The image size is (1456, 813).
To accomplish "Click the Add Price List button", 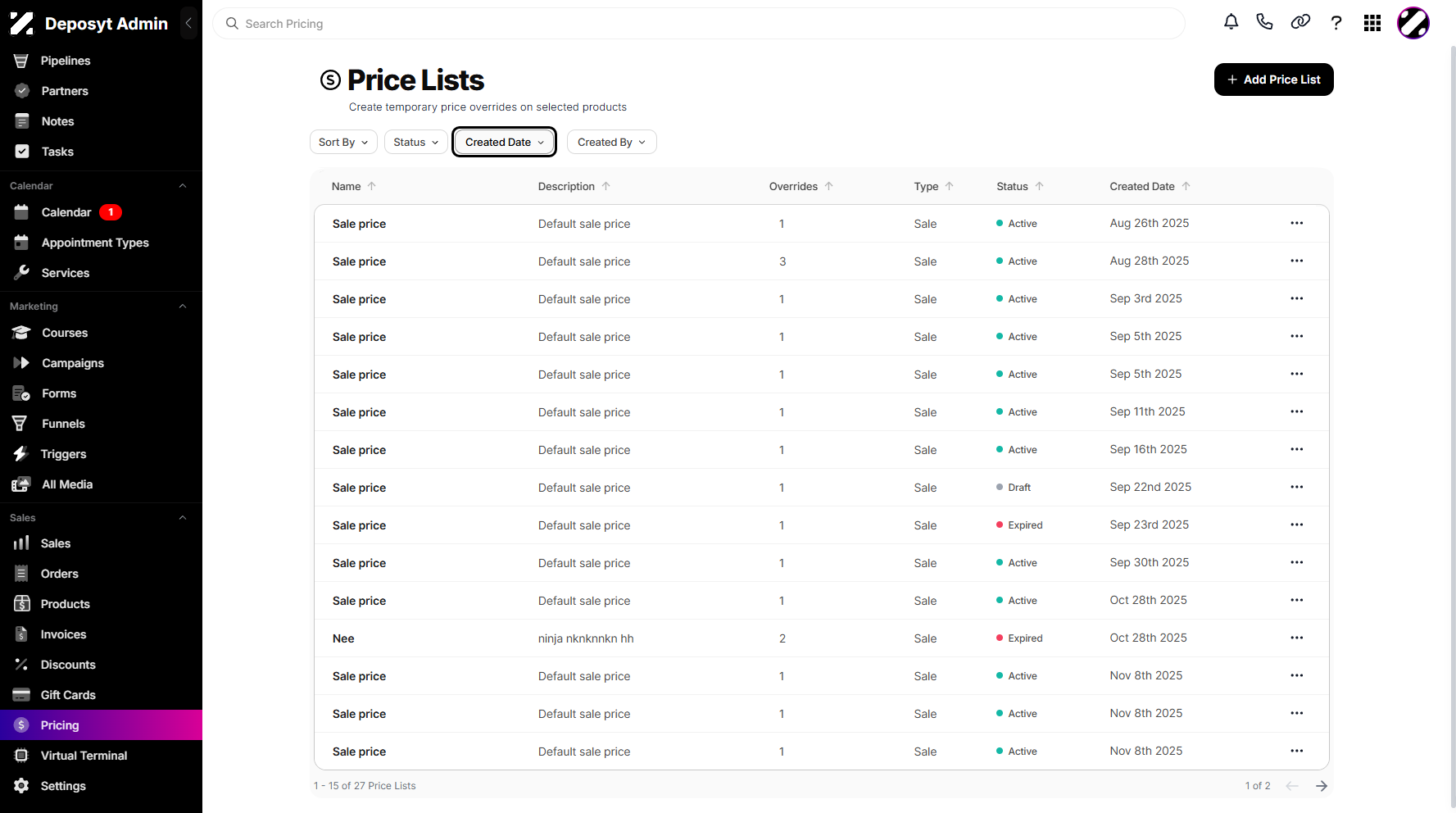I will [x=1273, y=79].
